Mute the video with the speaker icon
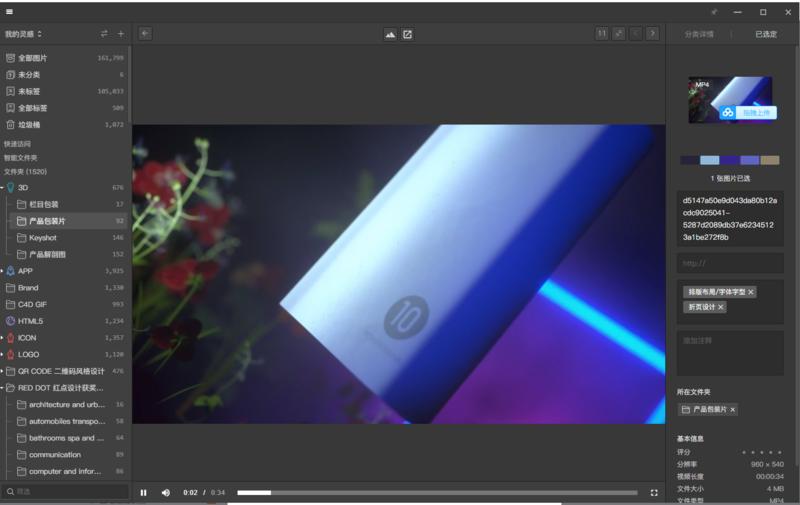The height and width of the screenshot is (505, 800). point(166,492)
